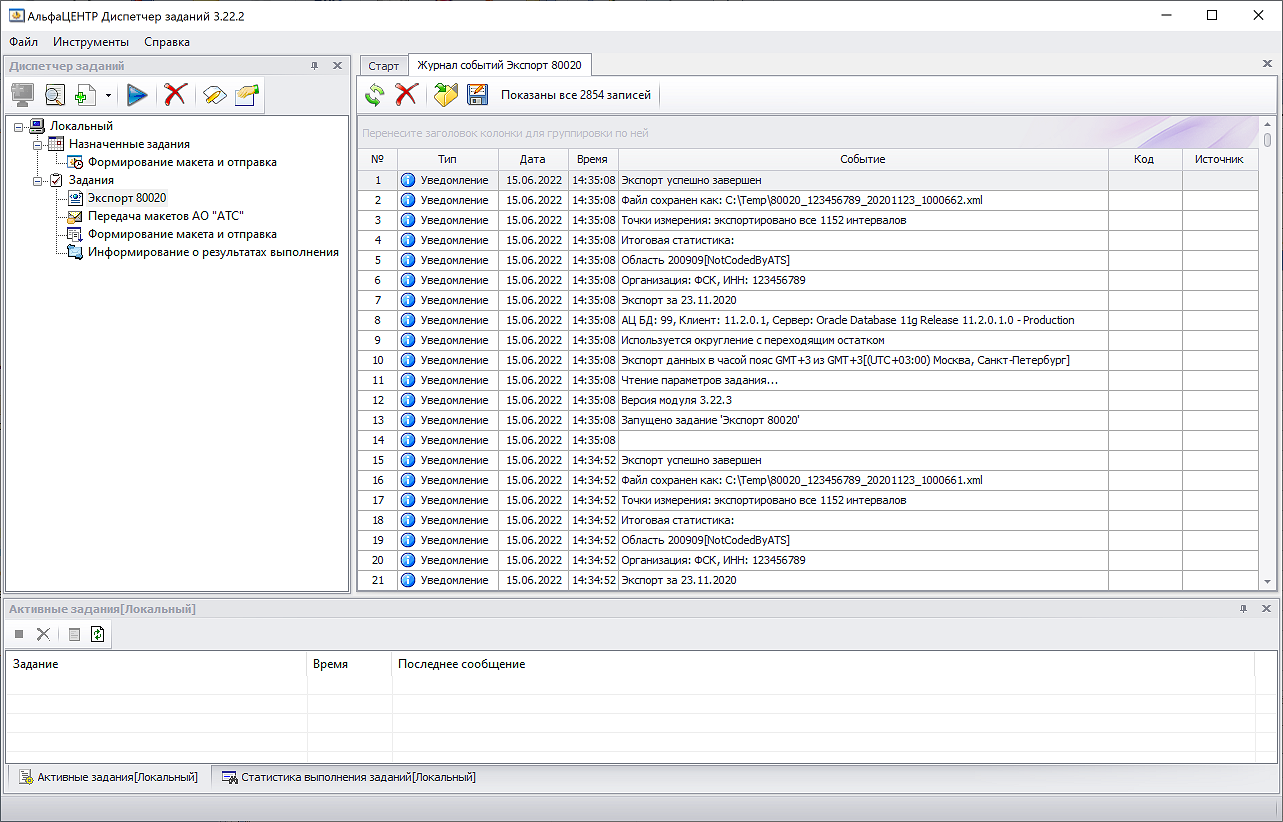The width and height of the screenshot is (1283, 822).
Task: Collapse the Задания tree node
Action: click(37, 180)
